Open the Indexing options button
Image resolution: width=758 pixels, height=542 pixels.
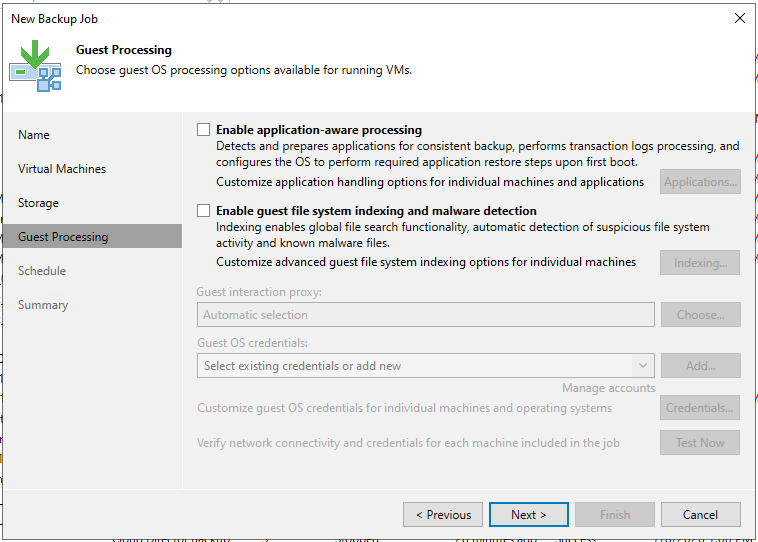coord(700,263)
